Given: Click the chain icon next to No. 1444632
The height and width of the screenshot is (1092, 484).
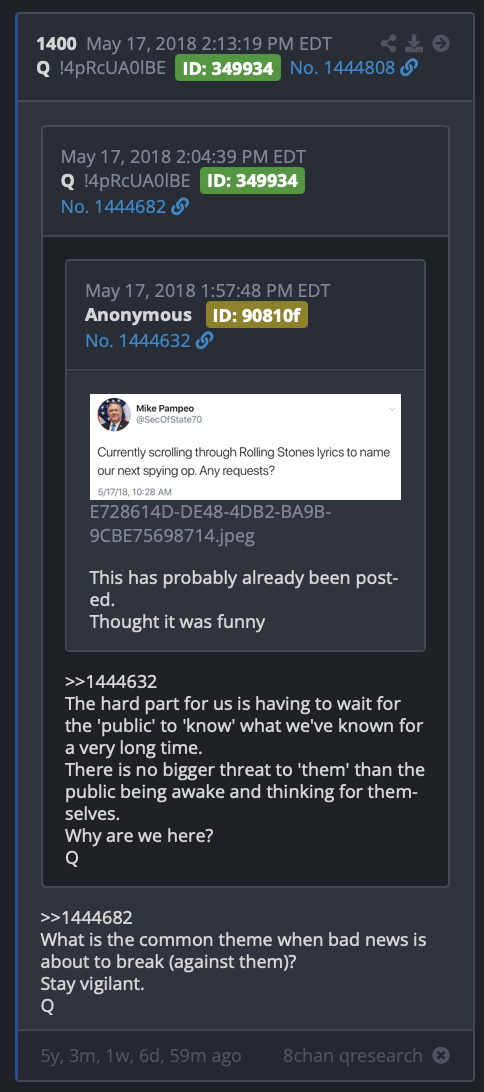Looking at the screenshot, I should (204, 340).
